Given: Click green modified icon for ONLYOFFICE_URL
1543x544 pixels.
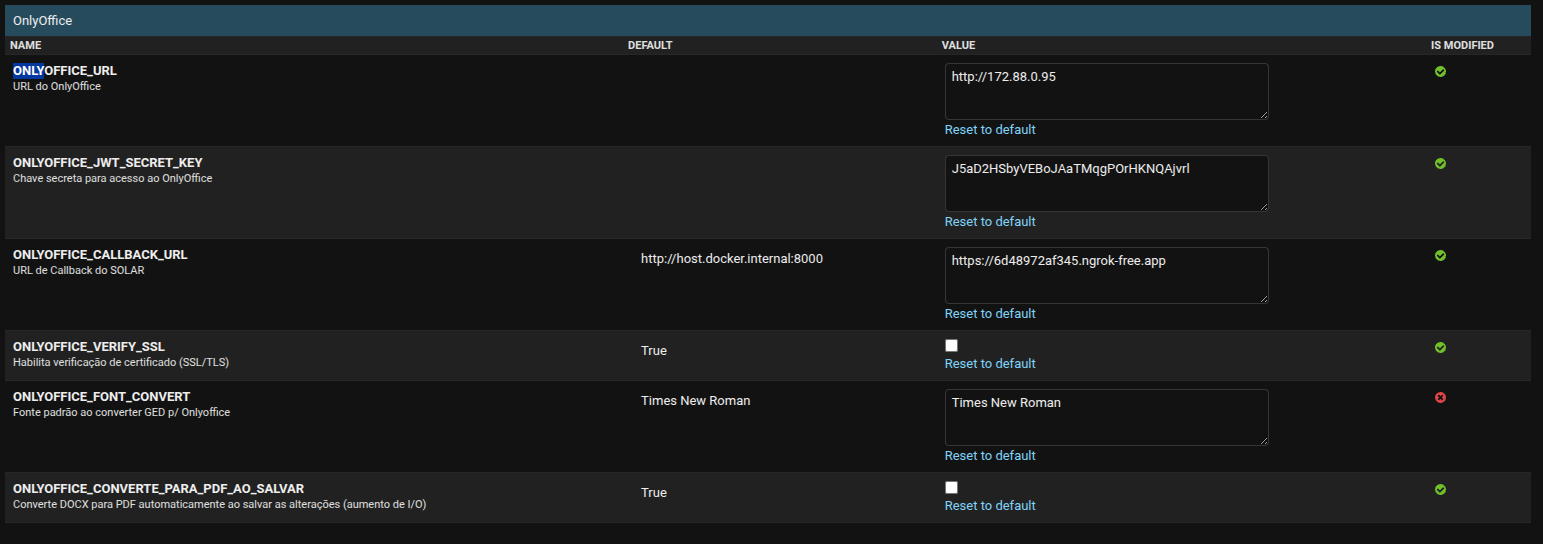Looking at the screenshot, I should (1440, 72).
